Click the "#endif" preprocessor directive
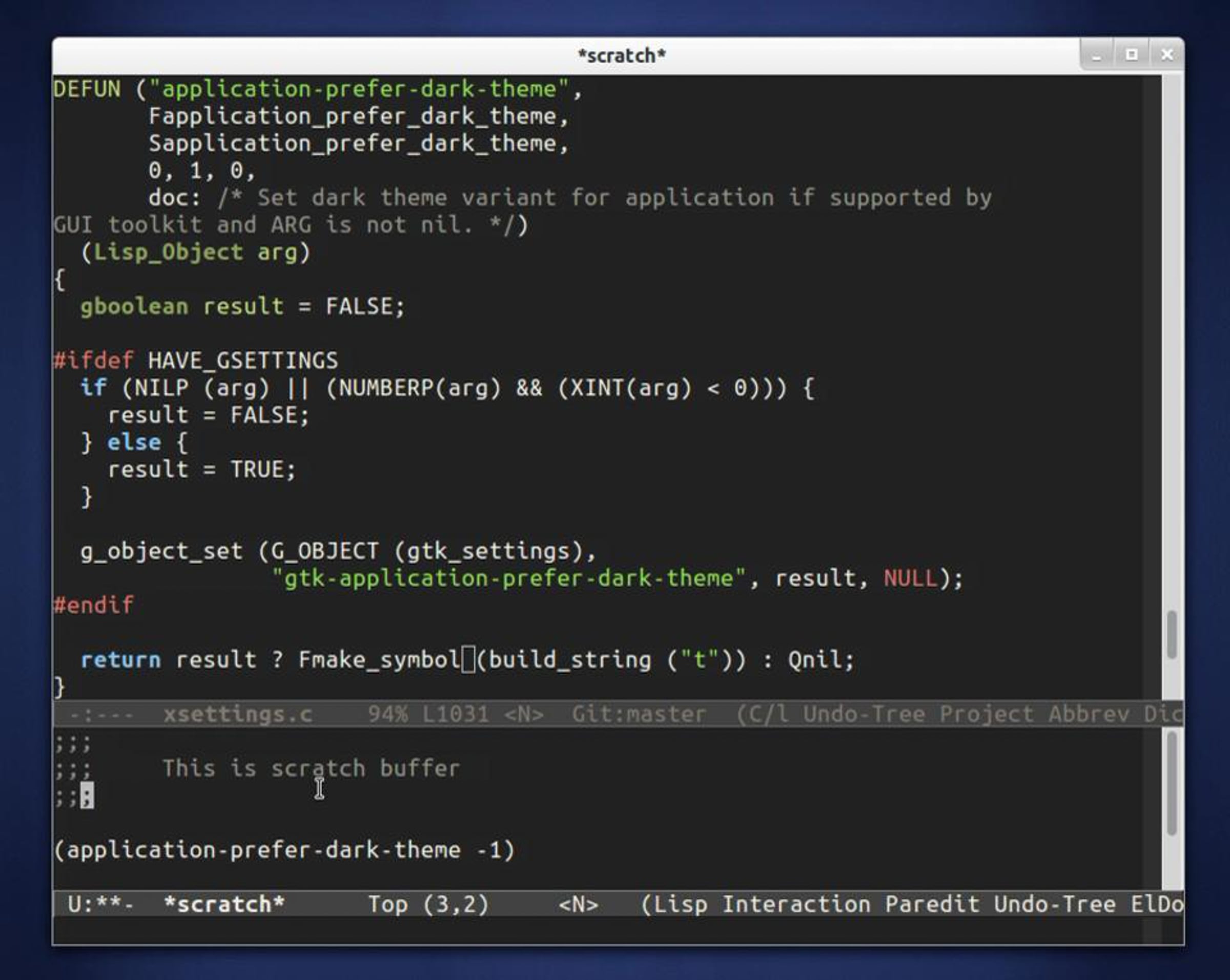Screen dimensions: 1230x980 pos(94,605)
